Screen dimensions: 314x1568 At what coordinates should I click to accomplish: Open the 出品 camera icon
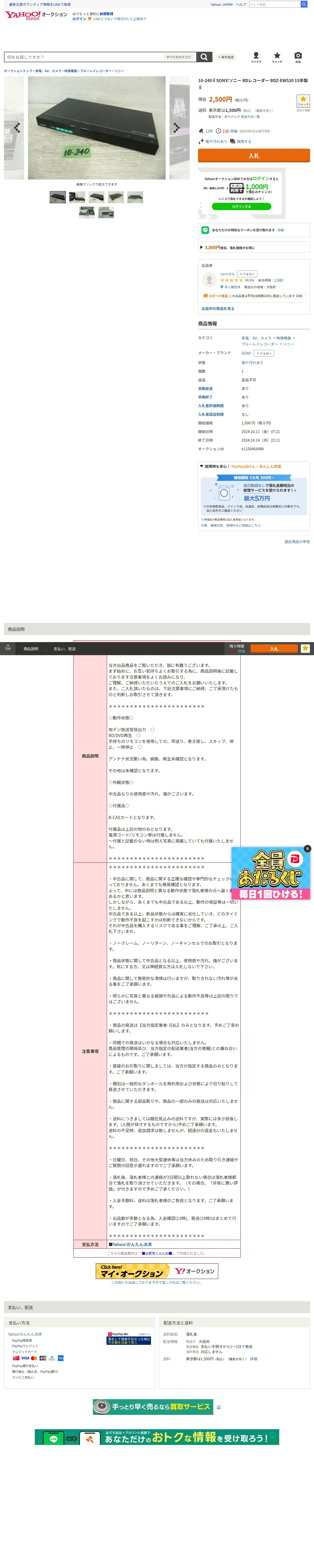[298, 57]
